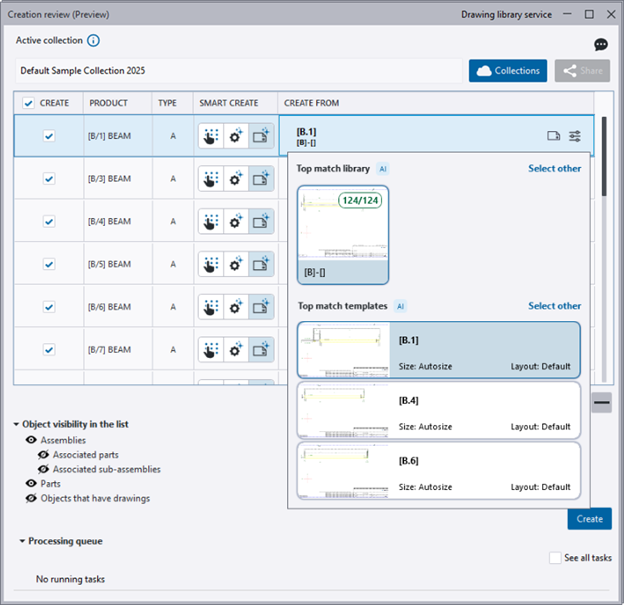Choose the [B.1] template card
Image resolution: width=624 pixels, height=605 pixels.
439,350
